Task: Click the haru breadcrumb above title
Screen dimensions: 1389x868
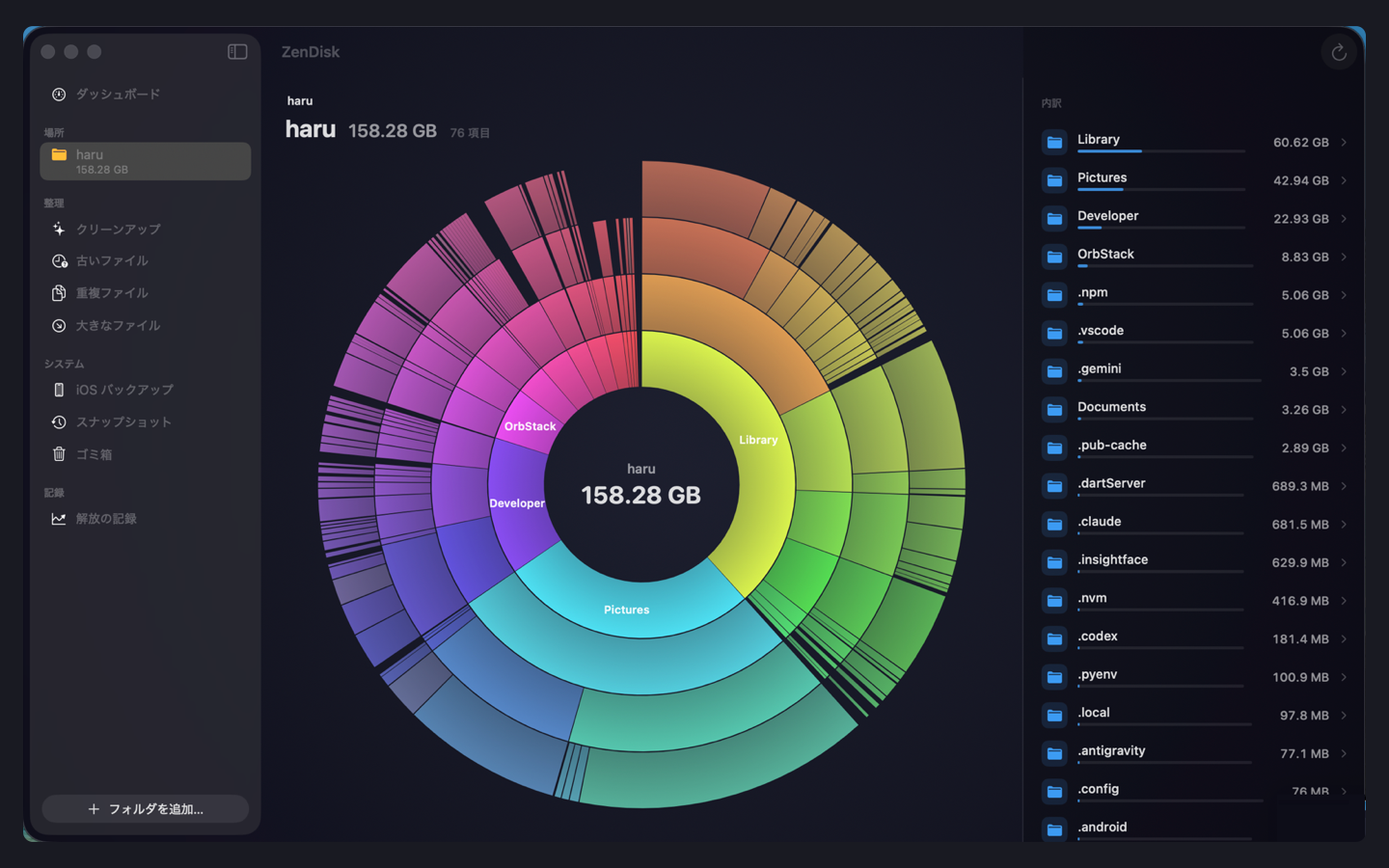Action: click(x=300, y=101)
